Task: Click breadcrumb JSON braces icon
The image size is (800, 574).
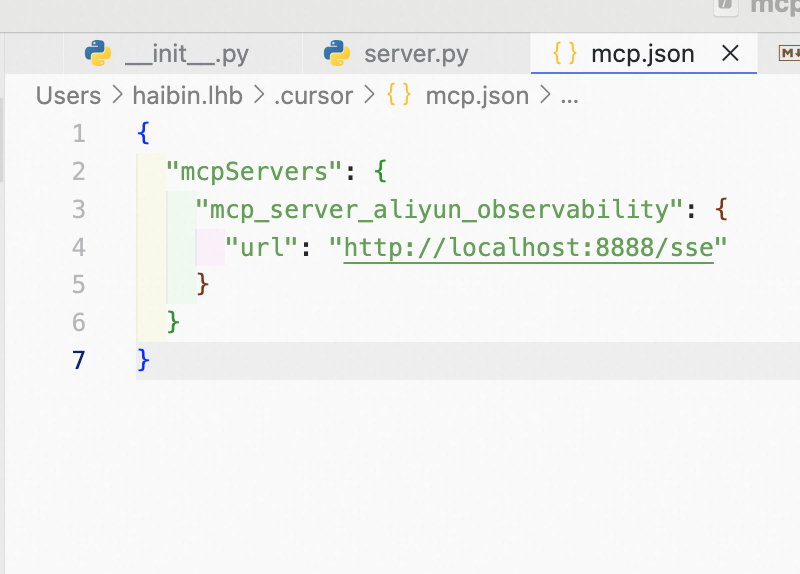Action: [x=398, y=95]
